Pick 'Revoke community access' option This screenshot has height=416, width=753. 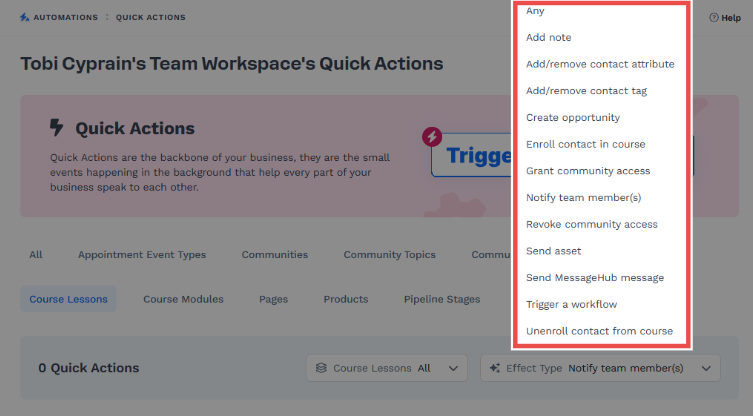pos(592,224)
